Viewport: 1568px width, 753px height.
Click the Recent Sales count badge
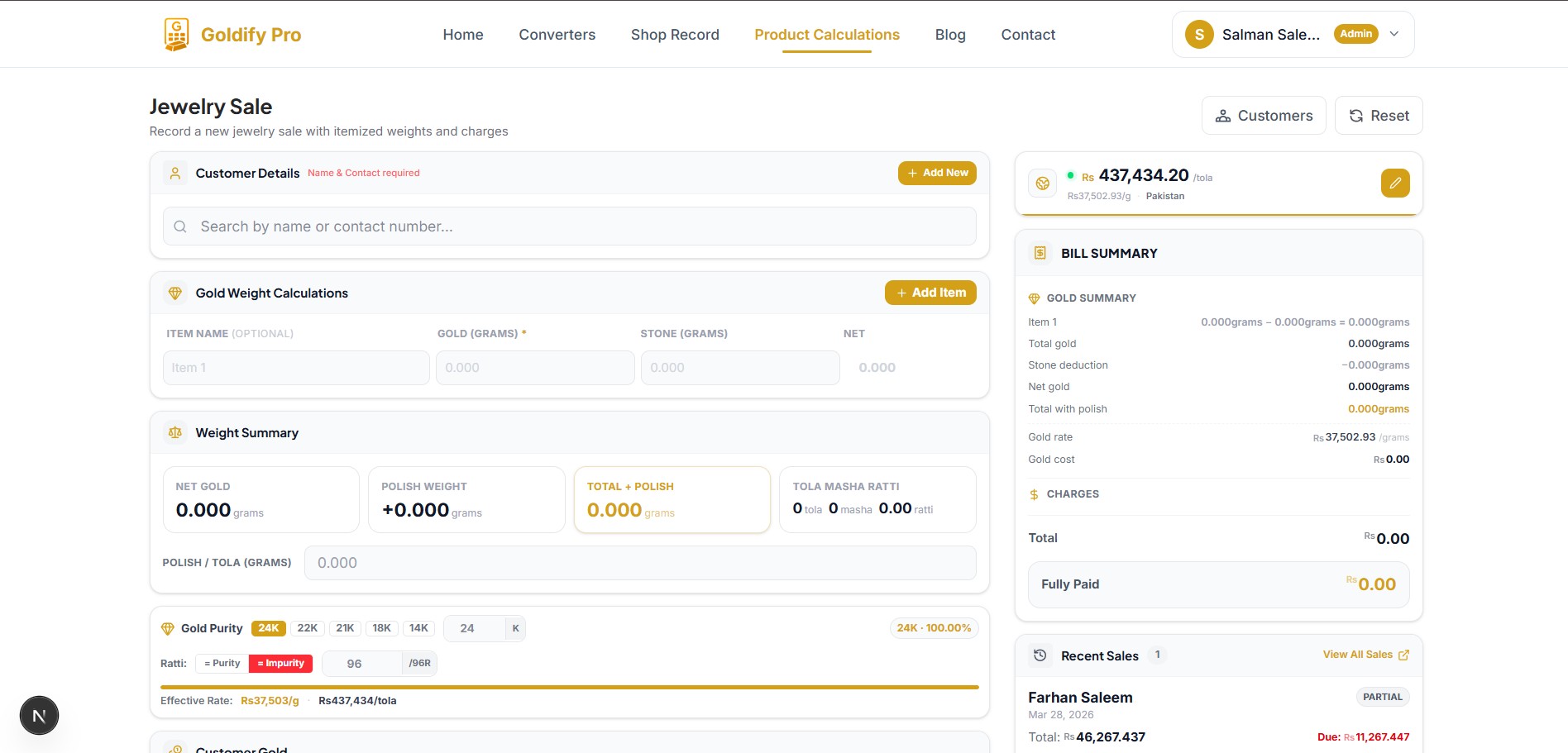pyautogui.click(x=1157, y=655)
